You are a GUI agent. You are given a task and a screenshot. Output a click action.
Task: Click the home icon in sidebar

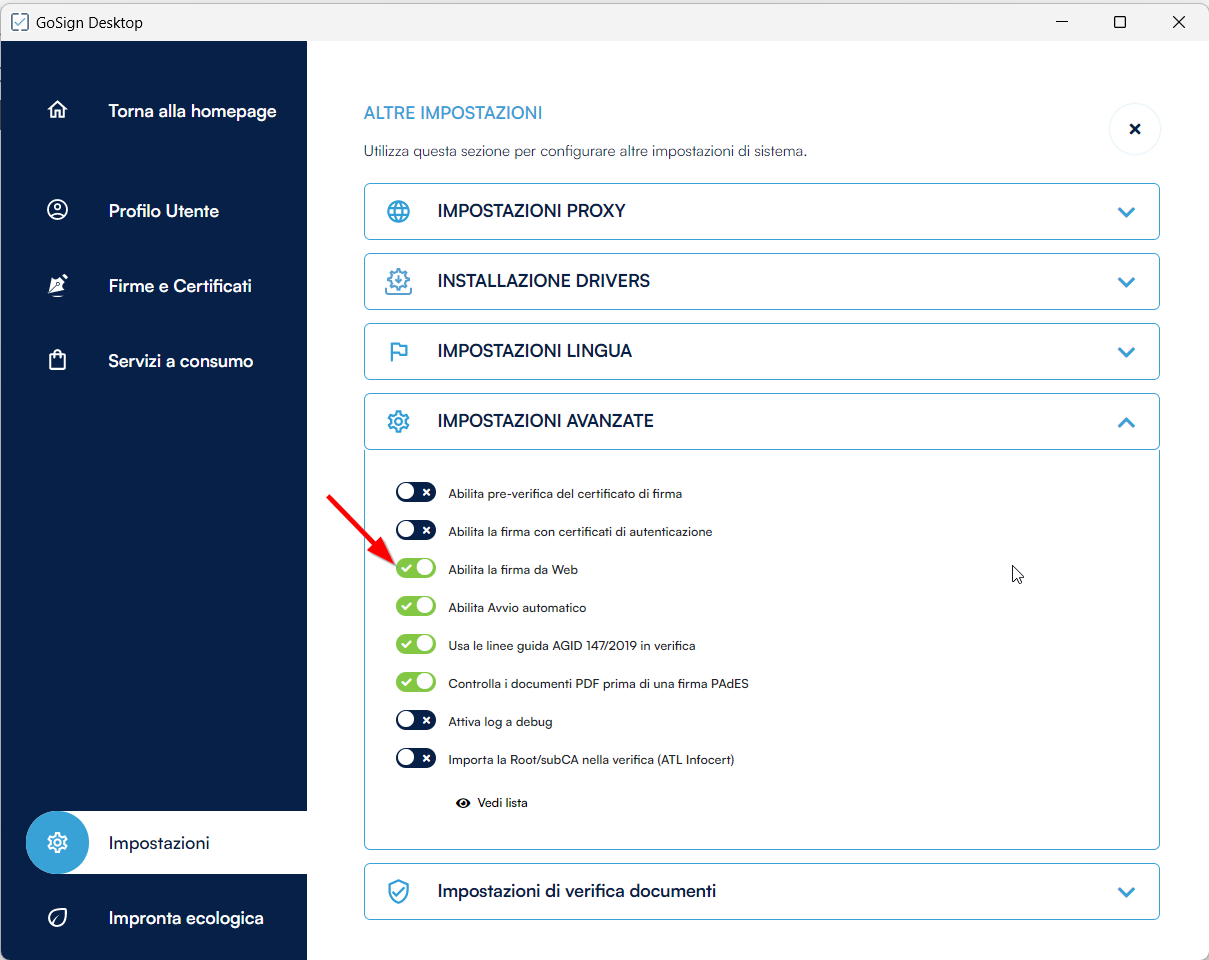pyautogui.click(x=58, y=111)
